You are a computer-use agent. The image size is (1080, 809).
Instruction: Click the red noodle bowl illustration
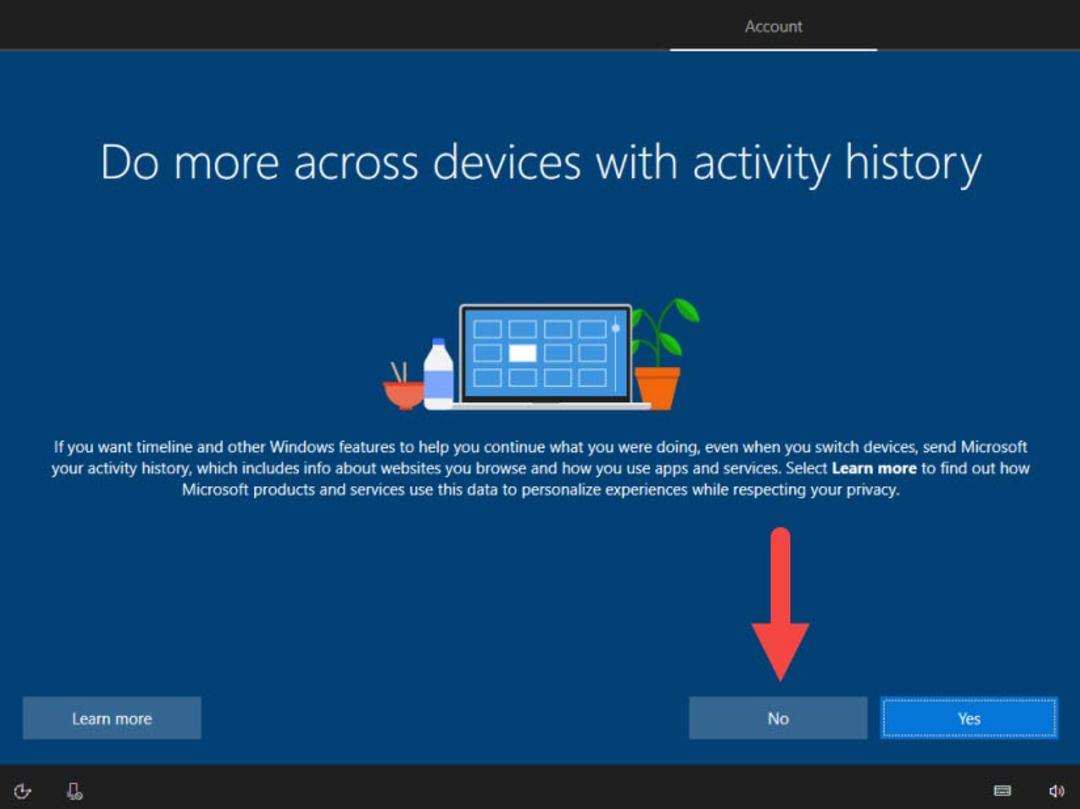403,395
